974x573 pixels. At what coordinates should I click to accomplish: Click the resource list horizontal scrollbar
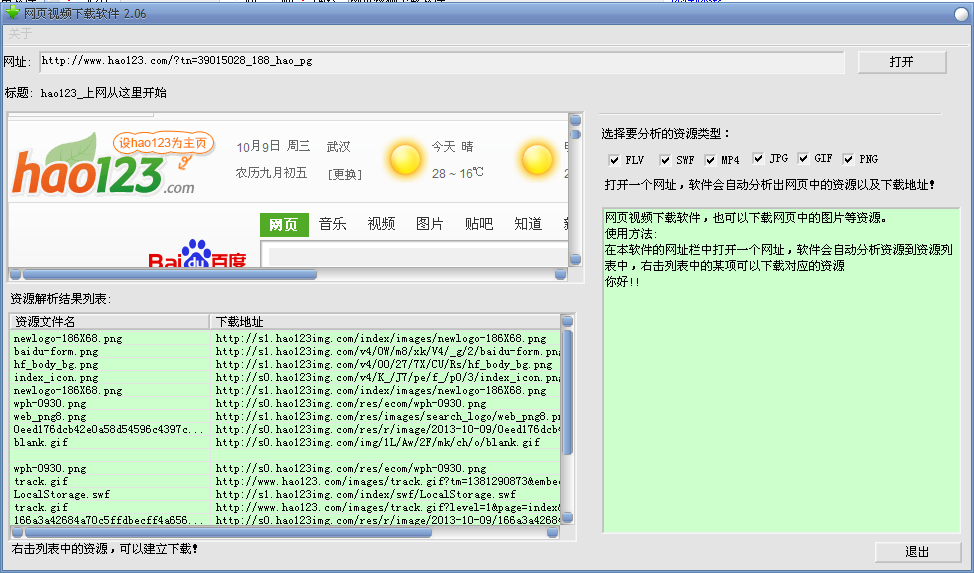pos(284,533)
